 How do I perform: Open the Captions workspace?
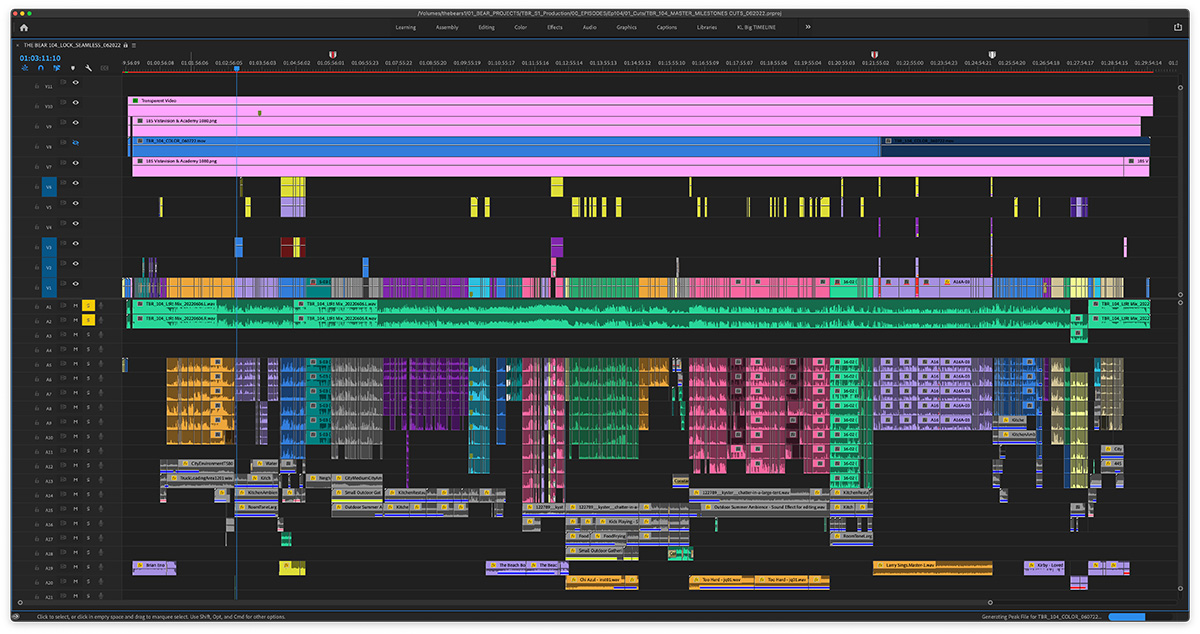point(667,27)
